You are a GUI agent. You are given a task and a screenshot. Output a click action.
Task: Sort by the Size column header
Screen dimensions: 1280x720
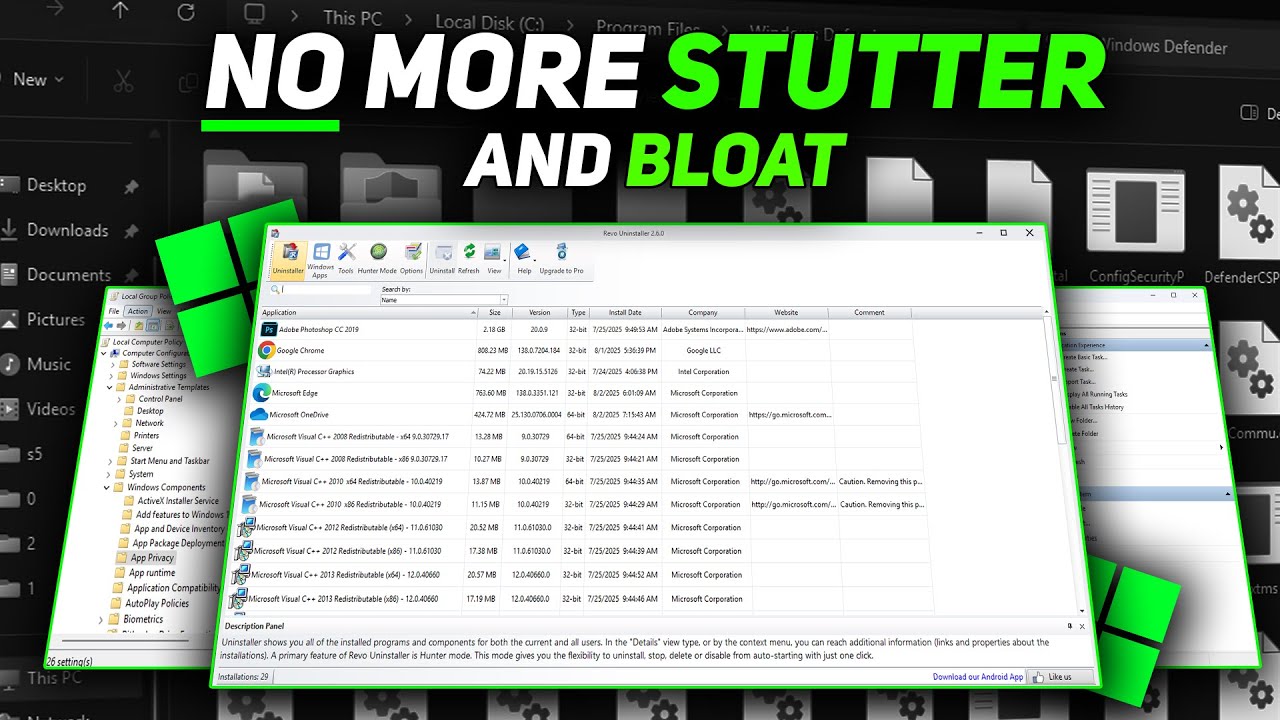494,313
